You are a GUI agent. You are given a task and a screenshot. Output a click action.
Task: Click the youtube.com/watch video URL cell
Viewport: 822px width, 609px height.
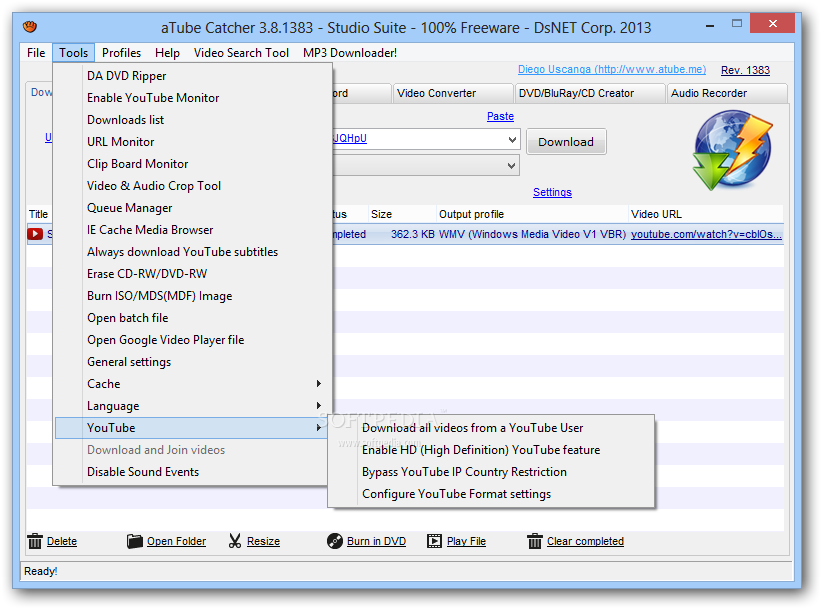[x=706, y=234]
